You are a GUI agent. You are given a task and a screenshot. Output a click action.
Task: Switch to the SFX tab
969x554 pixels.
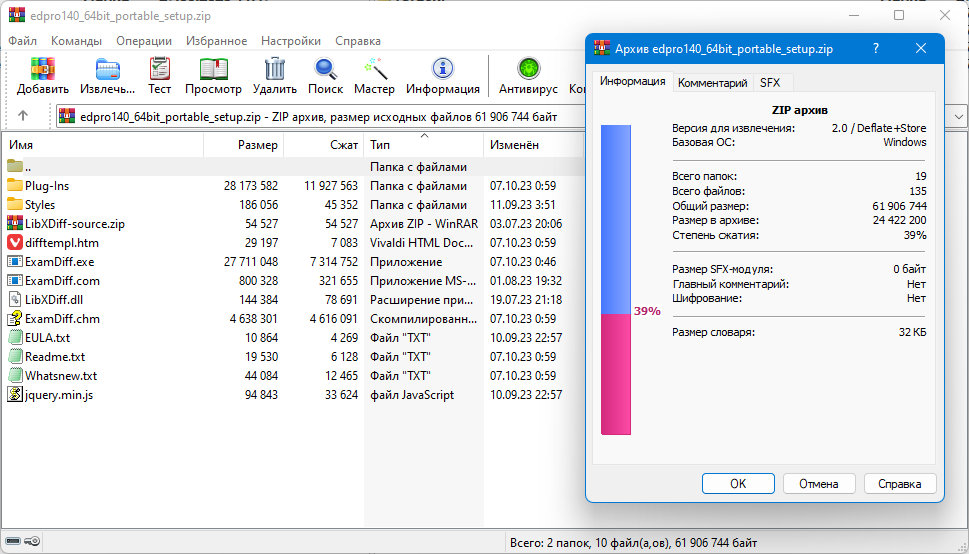coord(770,83)
